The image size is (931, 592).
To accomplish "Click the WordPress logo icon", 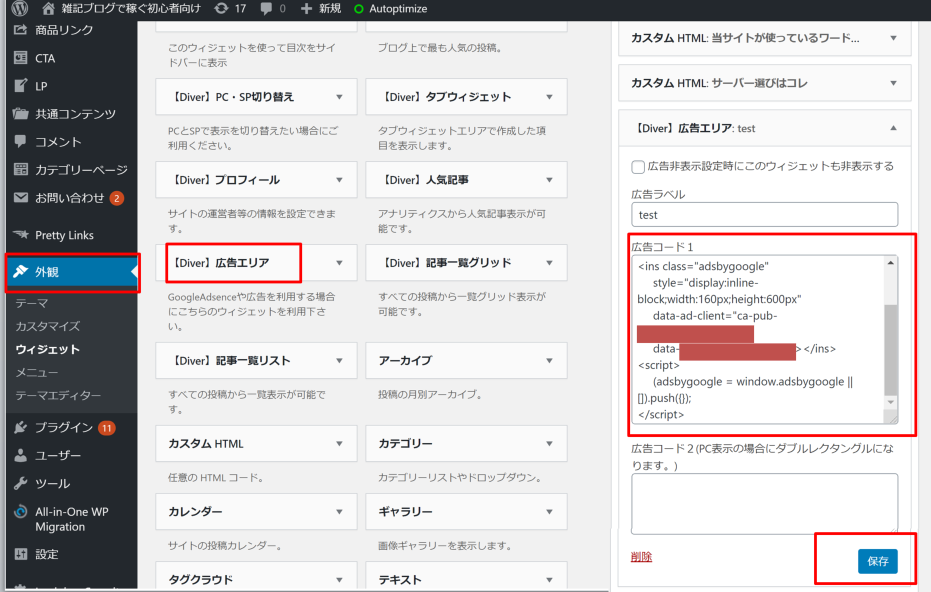I will 19,9.
